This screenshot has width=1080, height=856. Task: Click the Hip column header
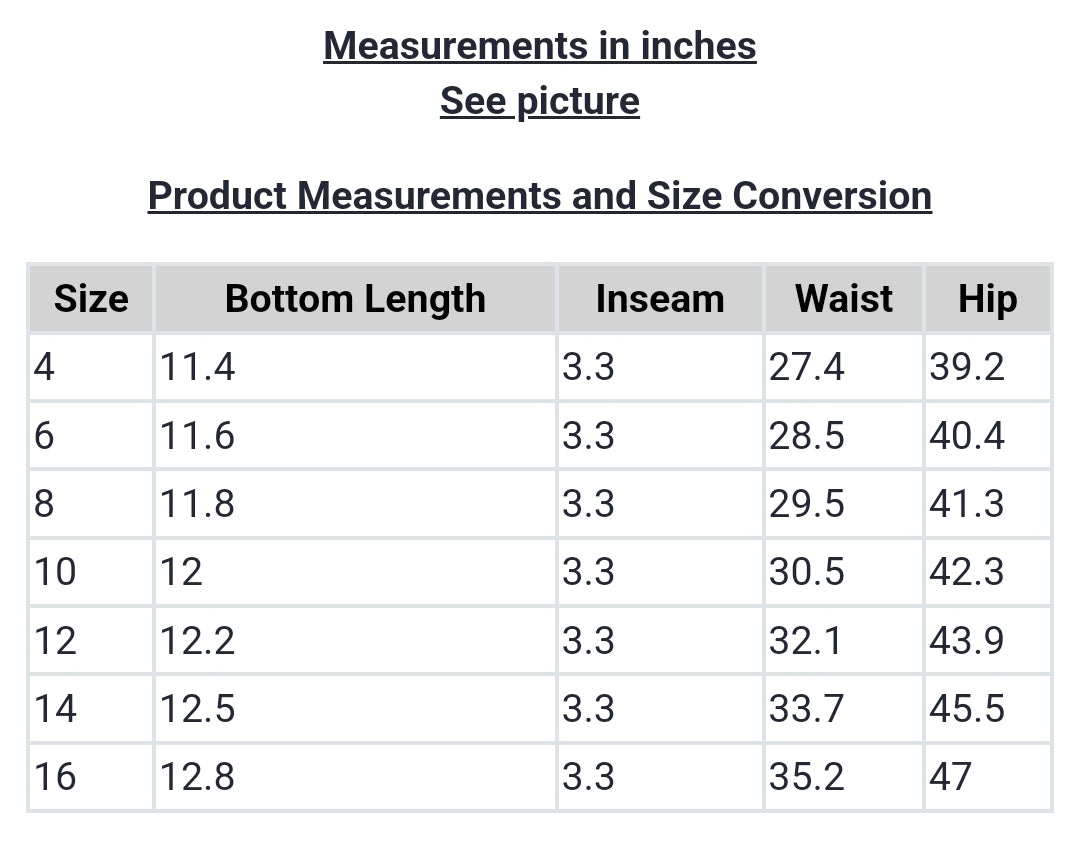pos(987,299)
